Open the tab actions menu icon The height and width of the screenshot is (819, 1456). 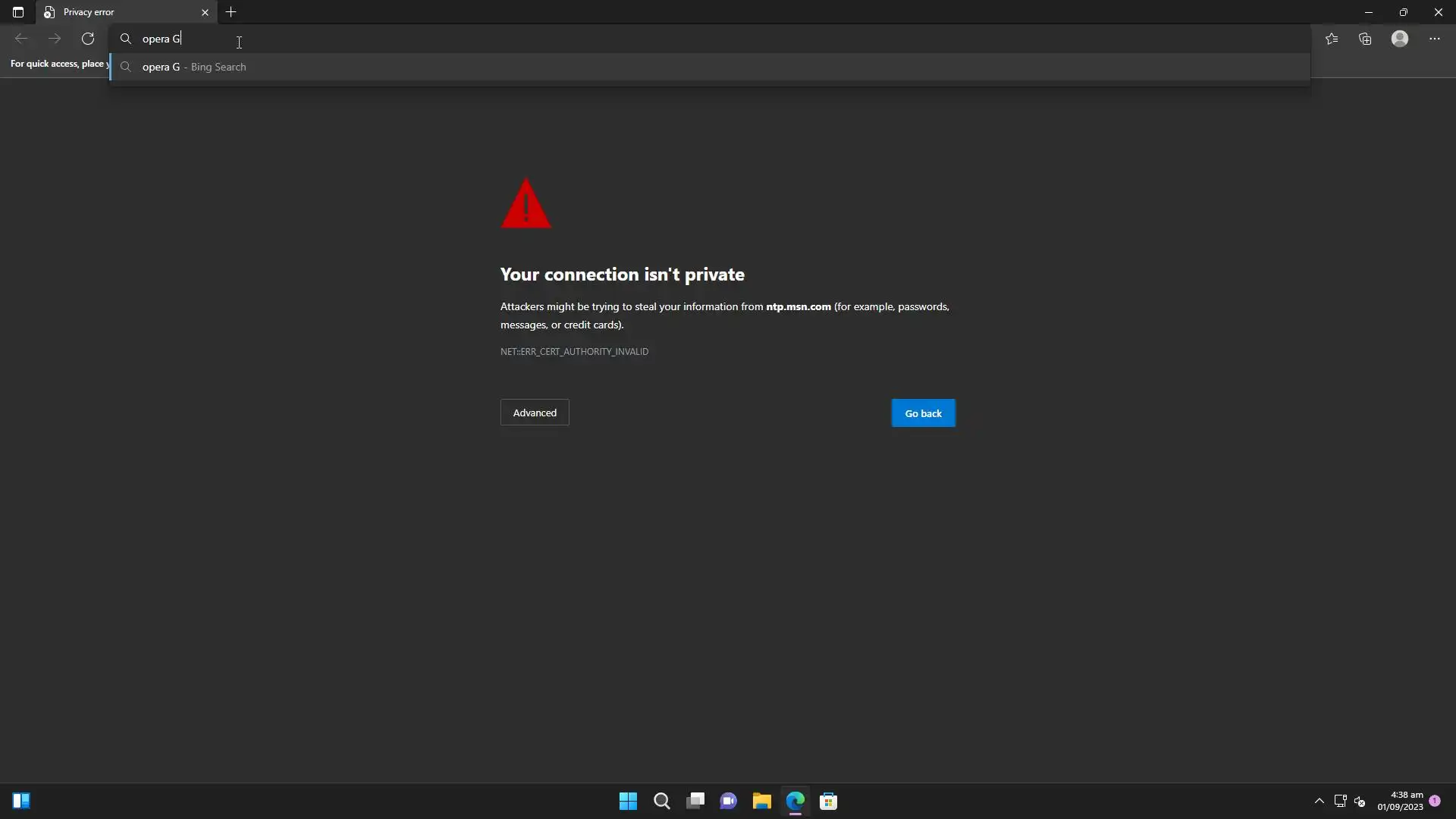point(18,12)
